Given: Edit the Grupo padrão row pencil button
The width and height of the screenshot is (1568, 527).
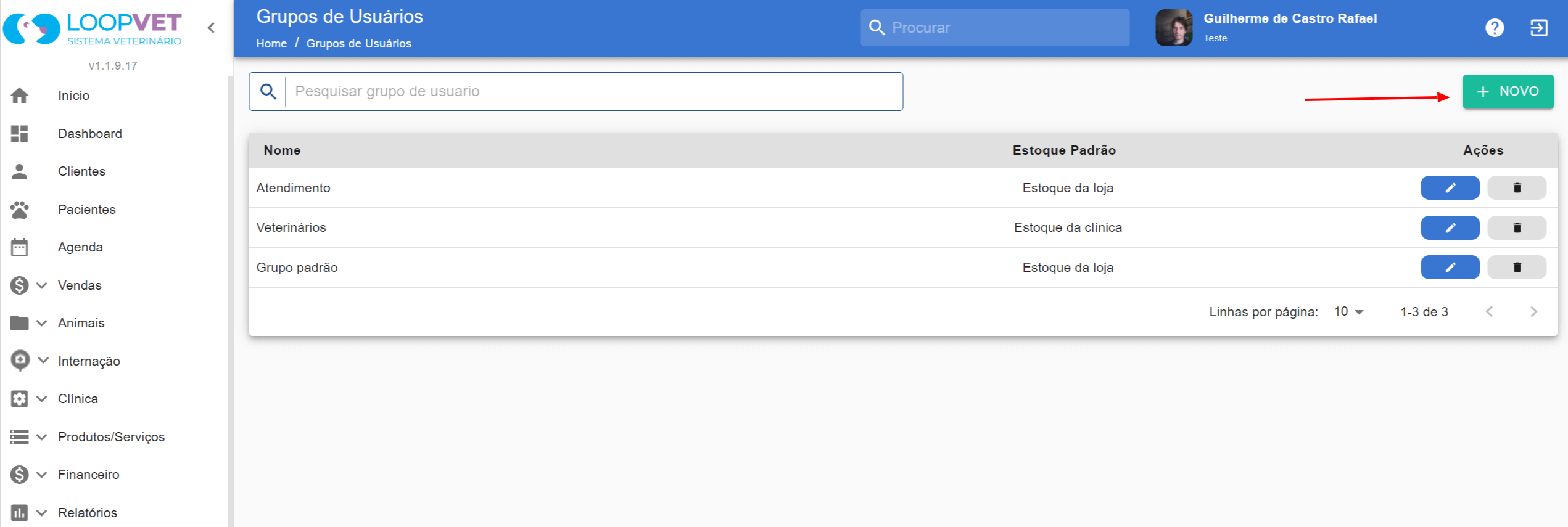Looking at the screenshot, I should [1450, 267].
